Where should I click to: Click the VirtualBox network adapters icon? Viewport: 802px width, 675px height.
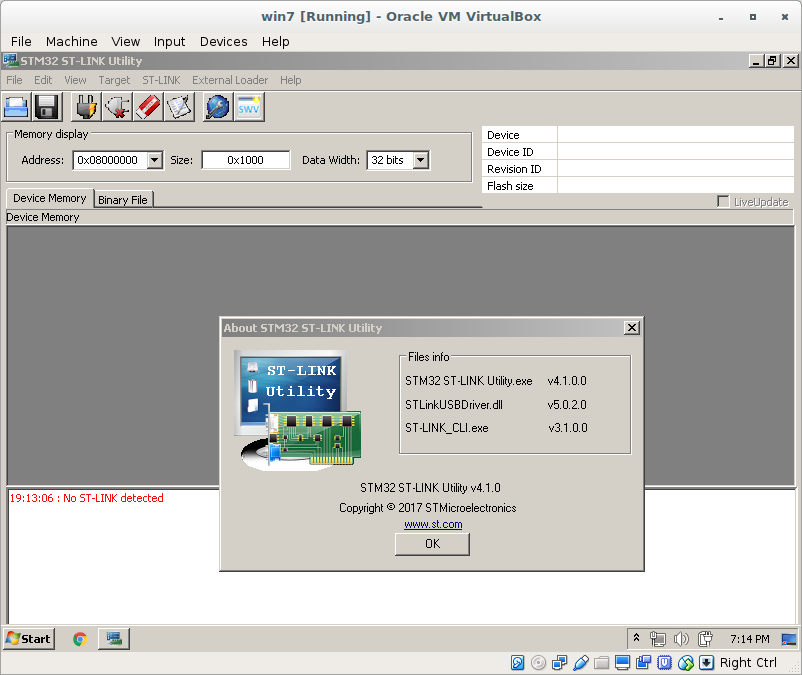[559, 663]
